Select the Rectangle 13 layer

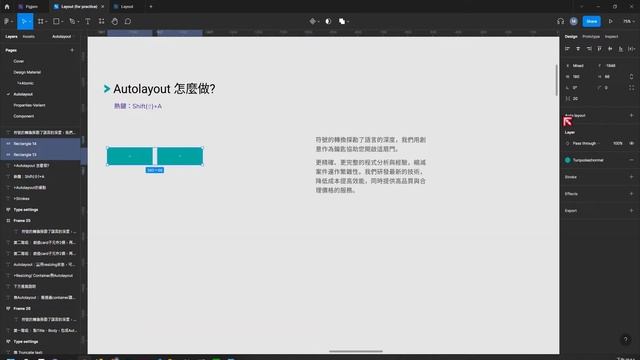(x=40, y=155)
